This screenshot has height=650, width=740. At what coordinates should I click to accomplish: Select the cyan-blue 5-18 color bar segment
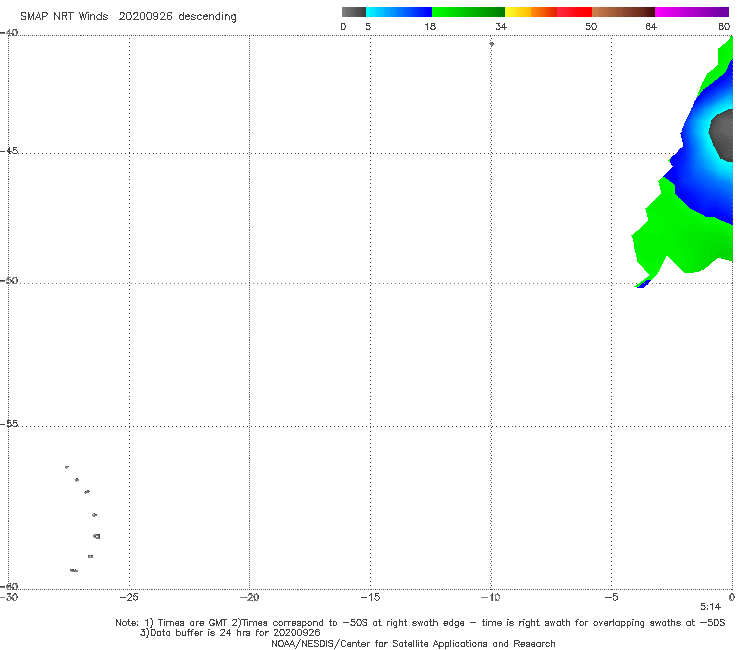coord(399,12)
